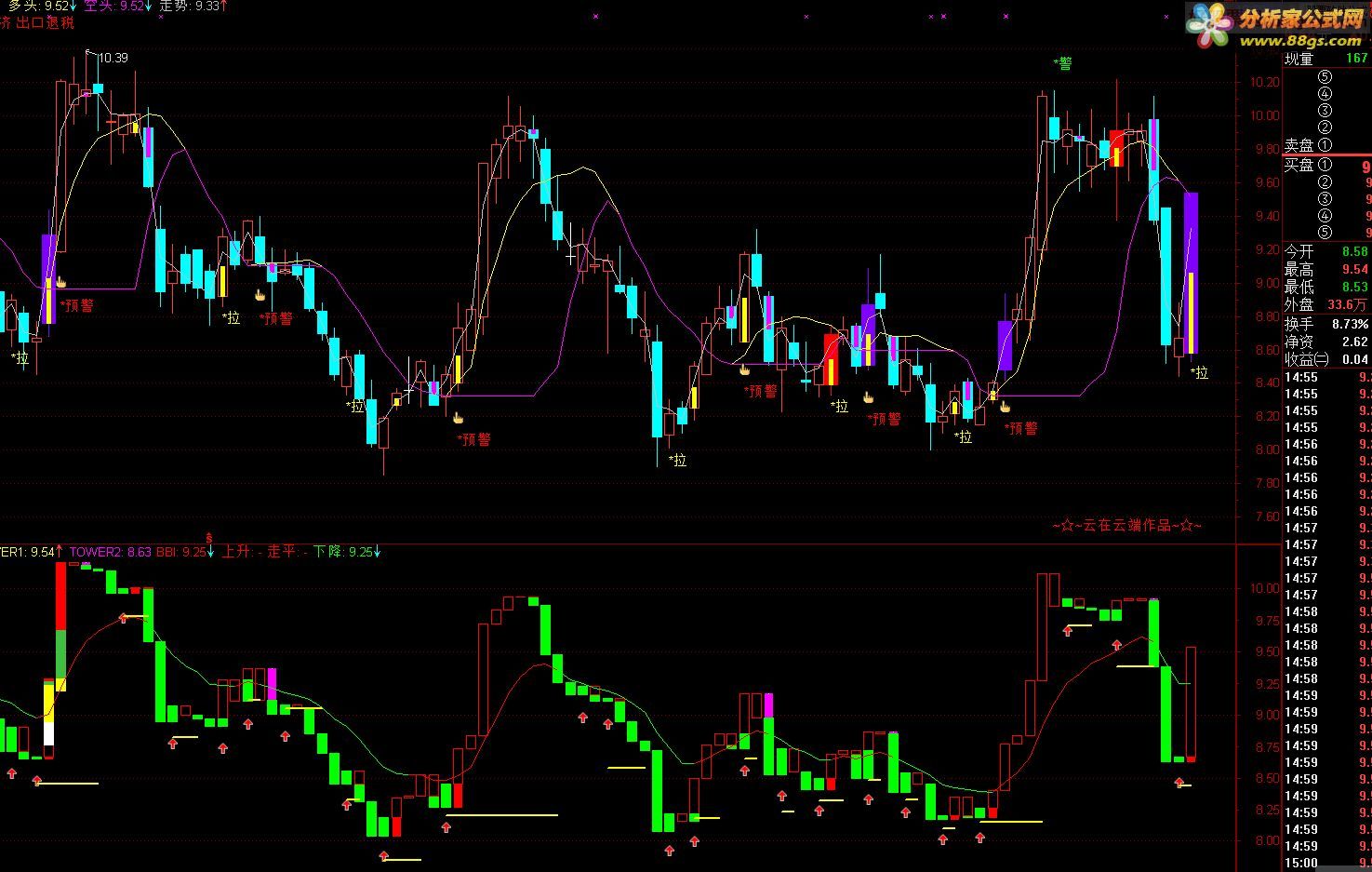
Task: Click the solid red candle in upper chart middle
Action: [831, 359]
